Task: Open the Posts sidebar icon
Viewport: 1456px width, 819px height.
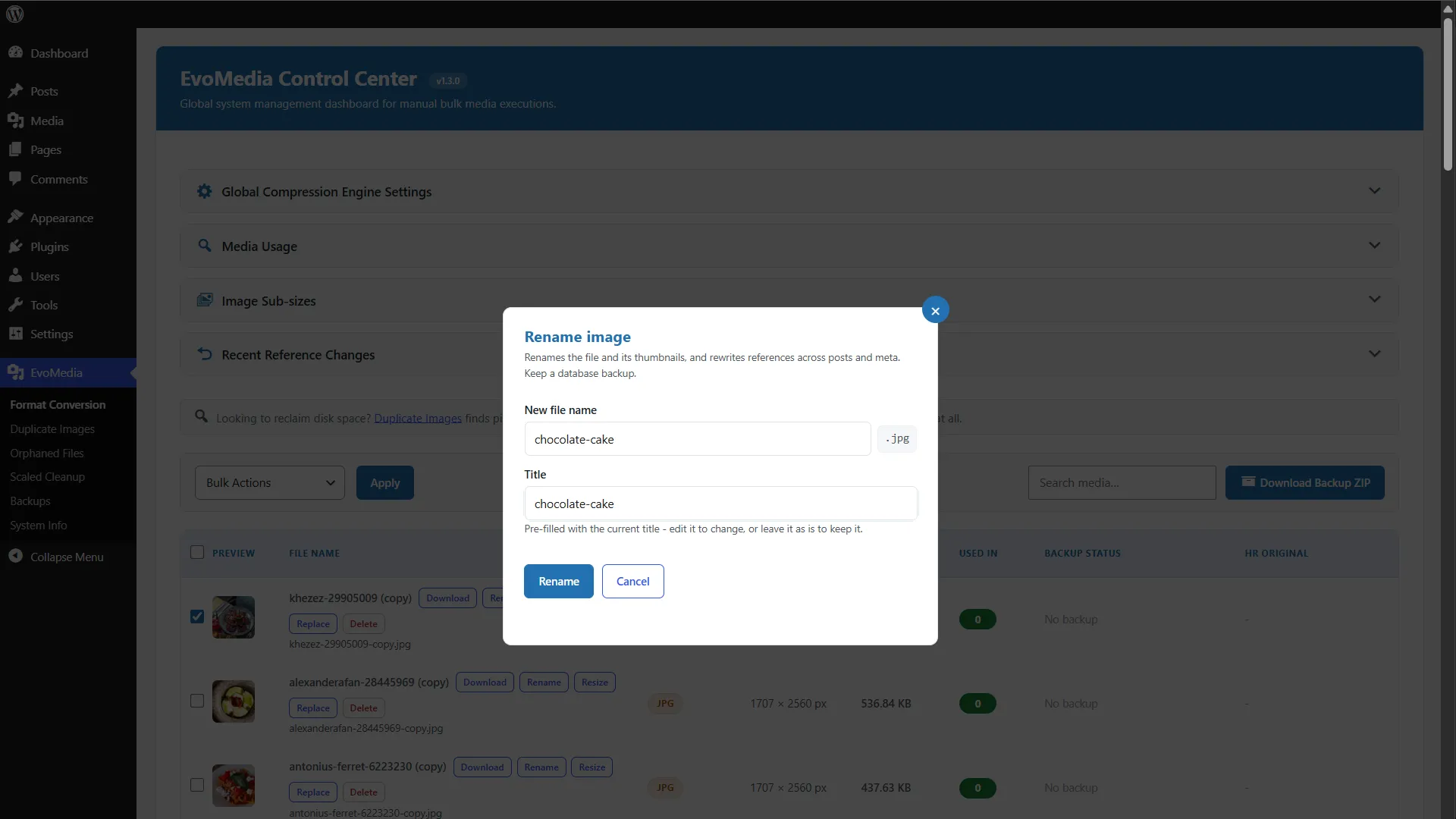Action: click(15, 91)
